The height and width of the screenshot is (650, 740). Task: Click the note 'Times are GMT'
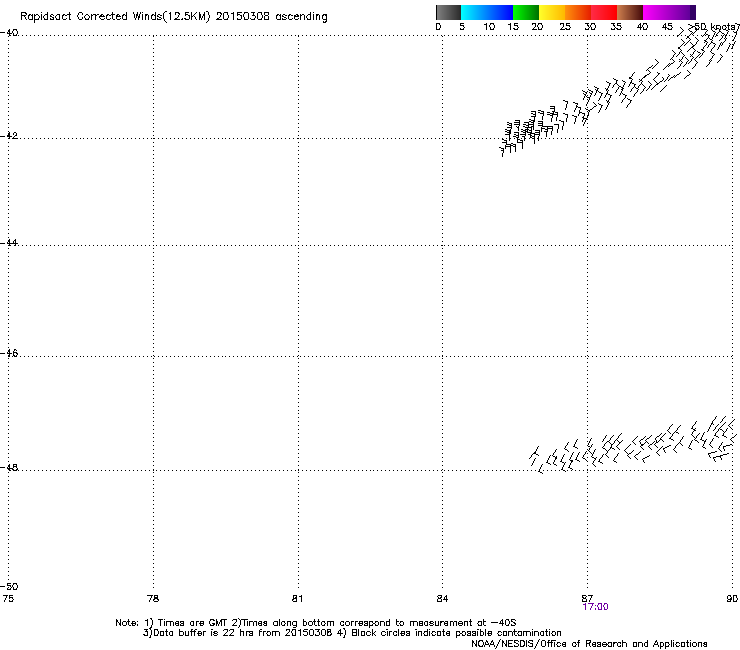pos(193,623)
